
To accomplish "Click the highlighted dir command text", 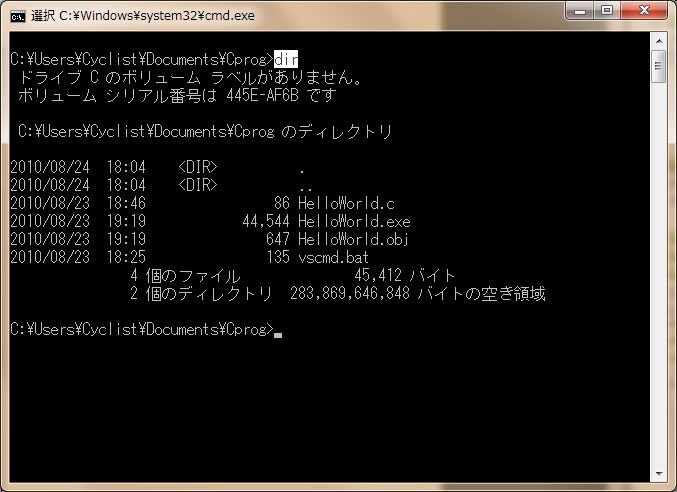I will 286,59.
